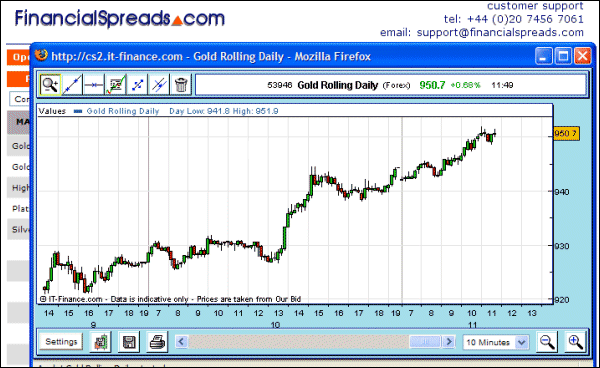Click the chart horizontal scrollbar thumb
This screenshot has width=600, height=368.
tap(425, 341)
